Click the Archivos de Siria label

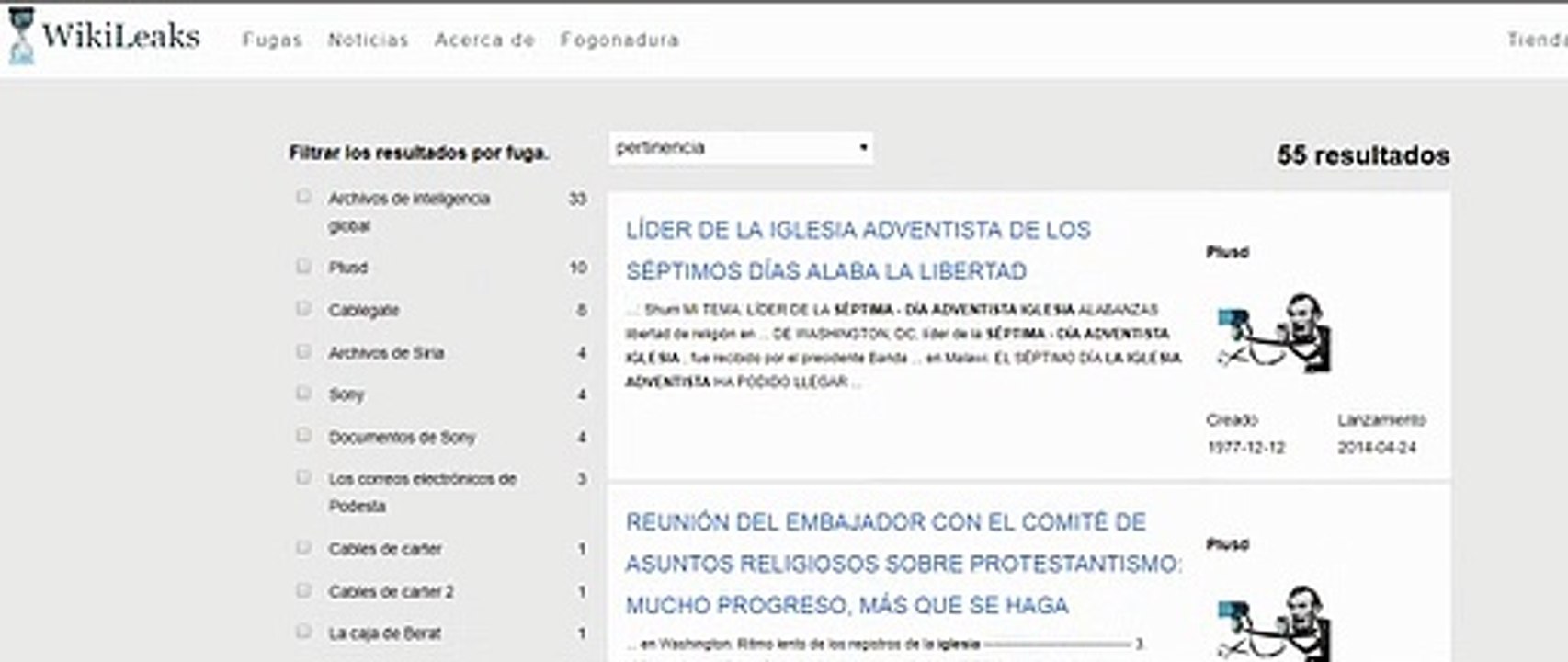click(x=386, y=352)
